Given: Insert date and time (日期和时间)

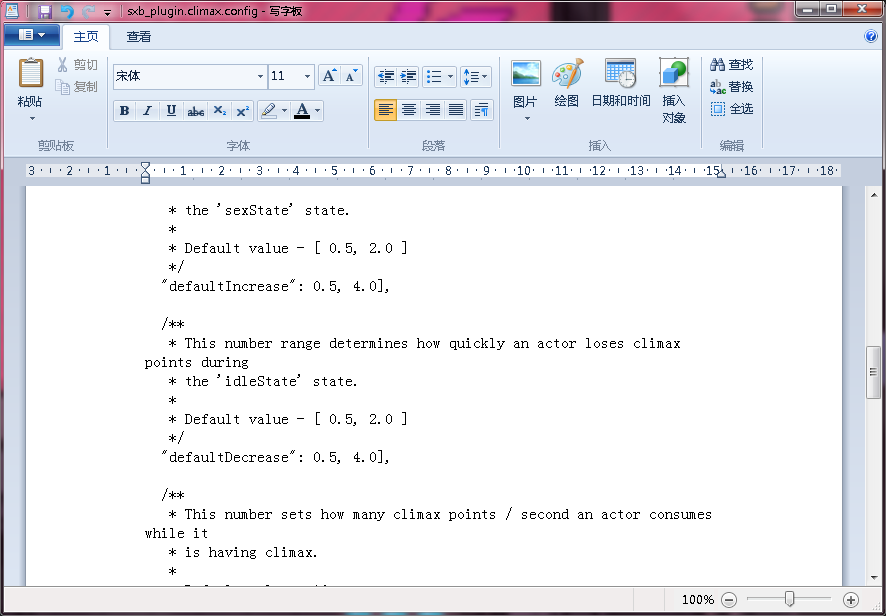Looking at the screenshot, I should pyautogui.click(x=620, y=84).
